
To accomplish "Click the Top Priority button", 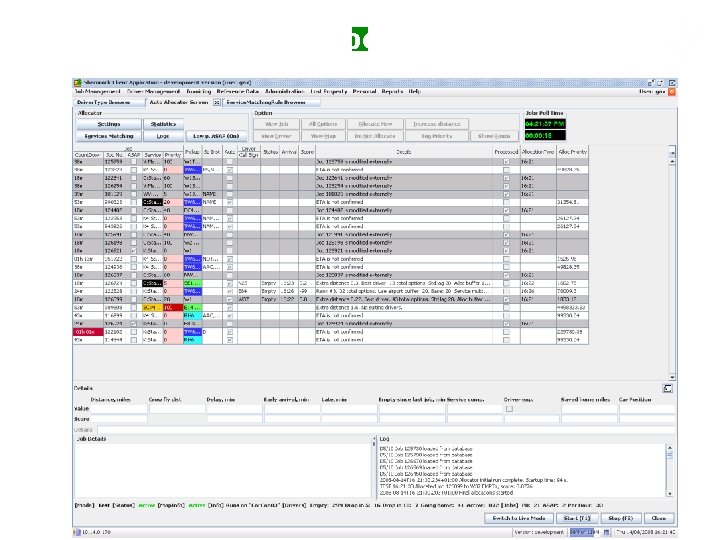I will pyautogui.click(x=437, y=136).
